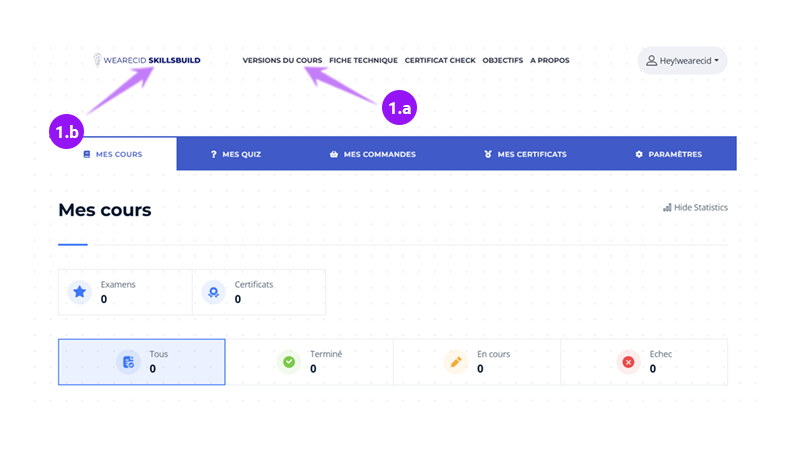
Task: Open the Hey!wearecid account dropdown
Action: 682,61
